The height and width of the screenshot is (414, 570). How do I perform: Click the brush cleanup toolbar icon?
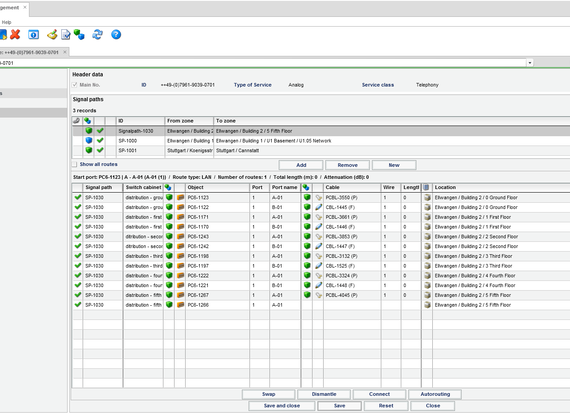pyautogui.click(x=52, y=35)
